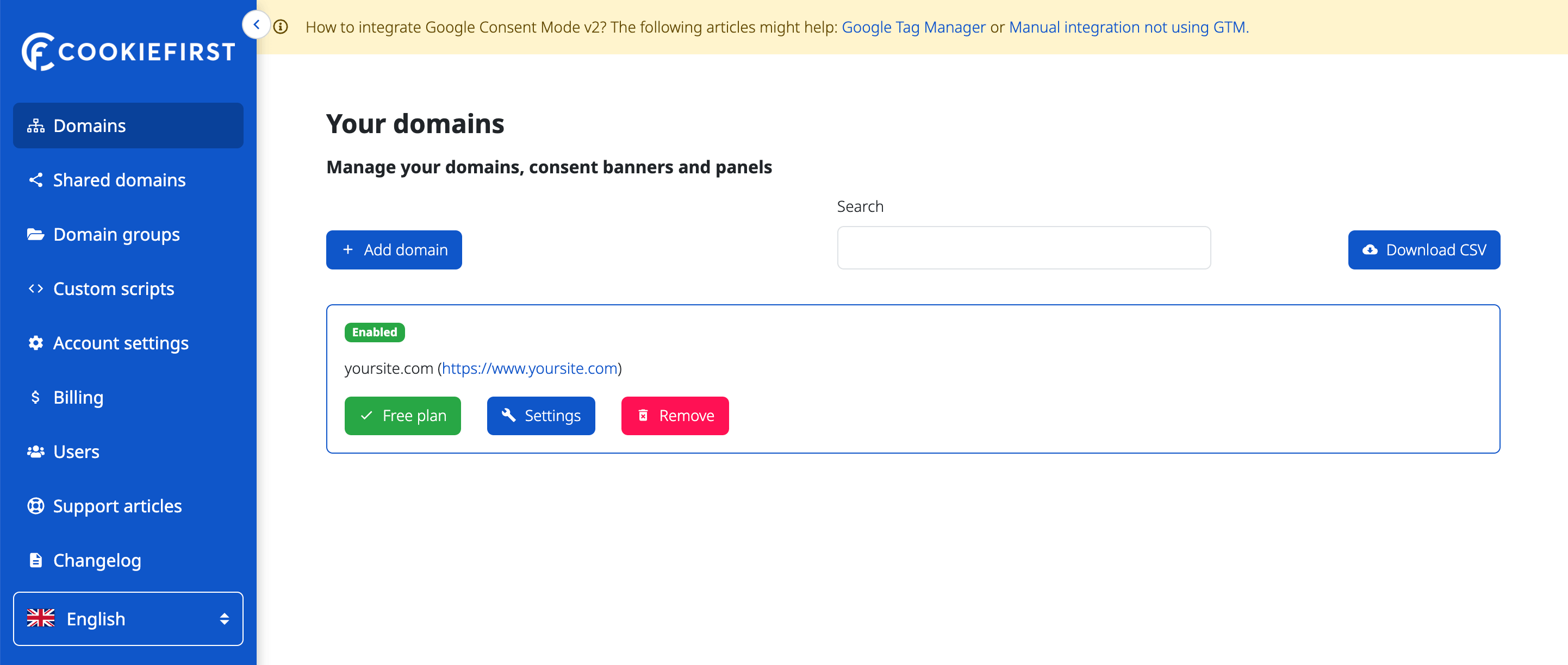Open the Shared domains share icon
Viewport: 1568px width, 665px height.
click(35, 180)
